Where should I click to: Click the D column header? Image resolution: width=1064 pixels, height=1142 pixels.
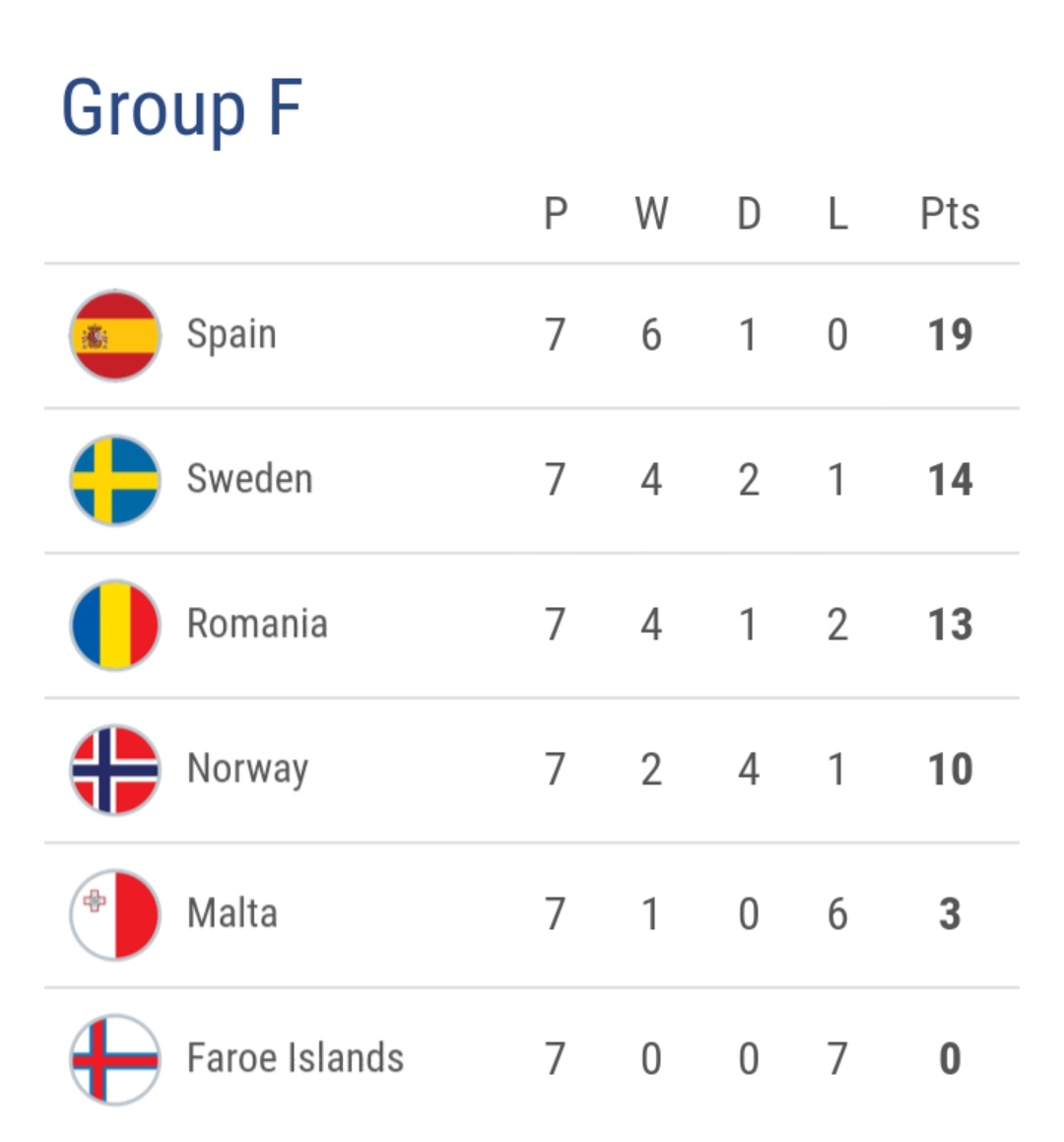[x=749, y=214]
